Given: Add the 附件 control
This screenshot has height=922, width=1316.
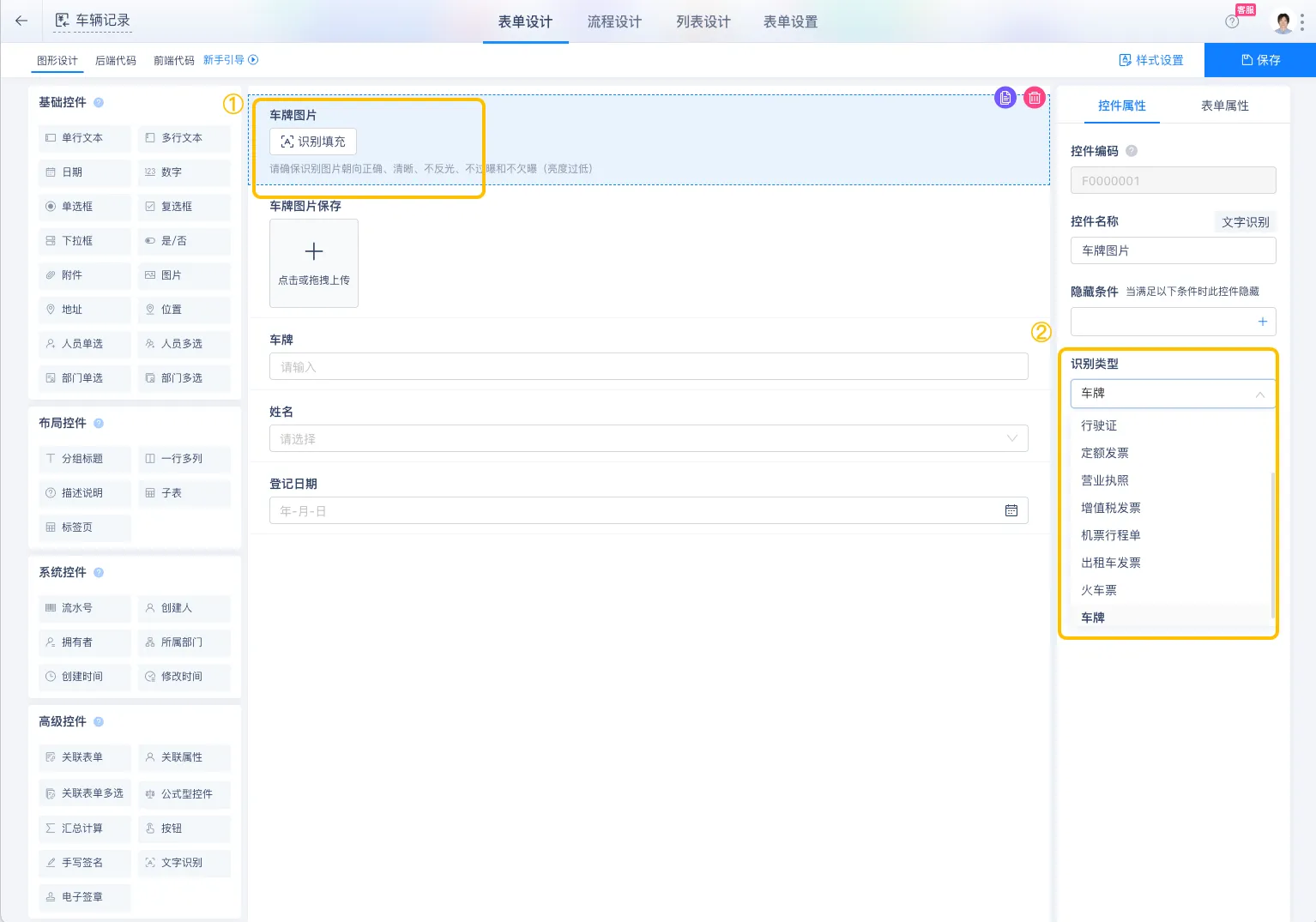Looking at the screenshot, I should tap(85, 275).
